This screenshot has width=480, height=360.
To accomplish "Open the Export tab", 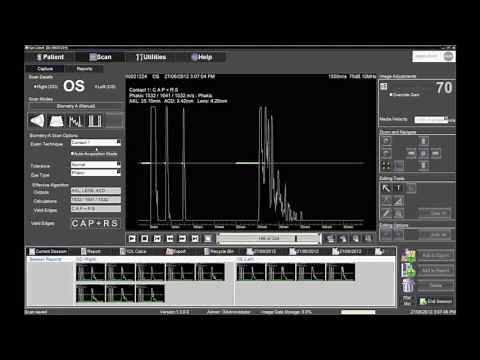I will click(176, 252).
